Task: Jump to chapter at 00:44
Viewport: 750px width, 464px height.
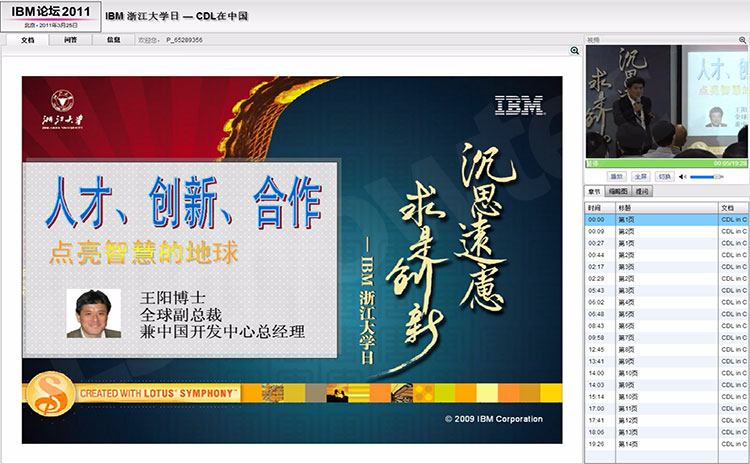Action: 667,255
